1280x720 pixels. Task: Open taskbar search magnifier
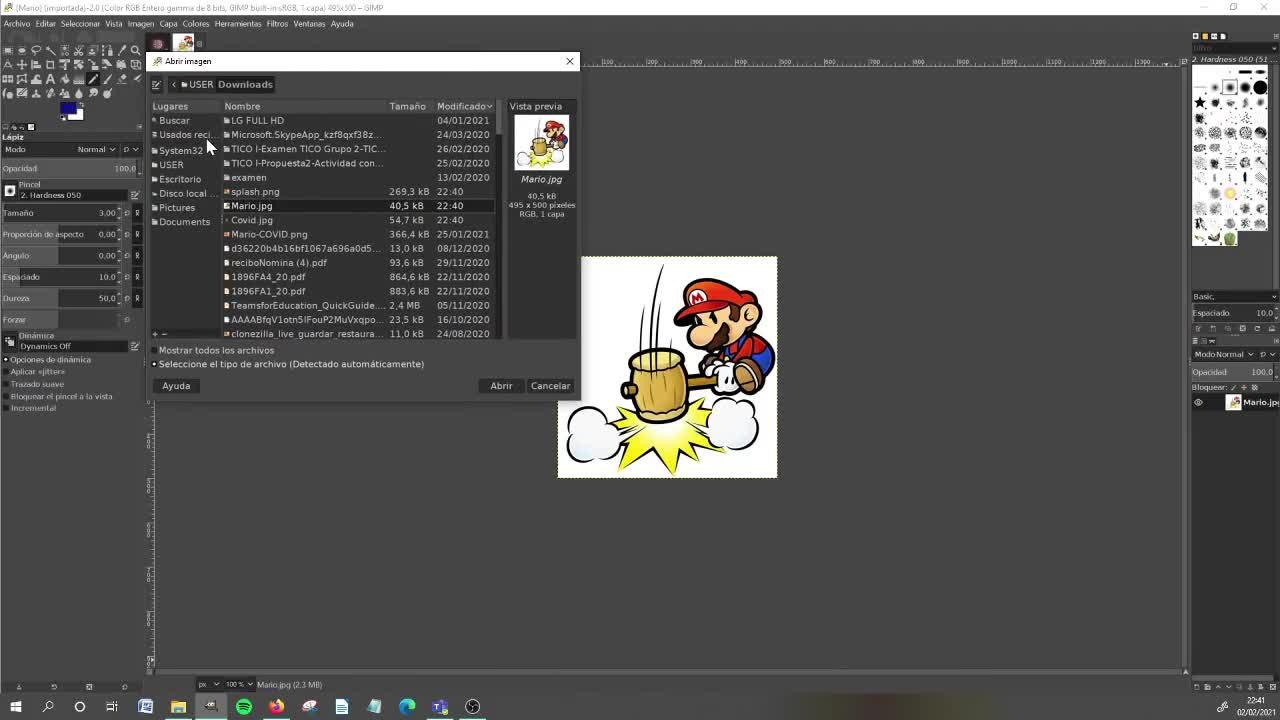pos(48,707)
